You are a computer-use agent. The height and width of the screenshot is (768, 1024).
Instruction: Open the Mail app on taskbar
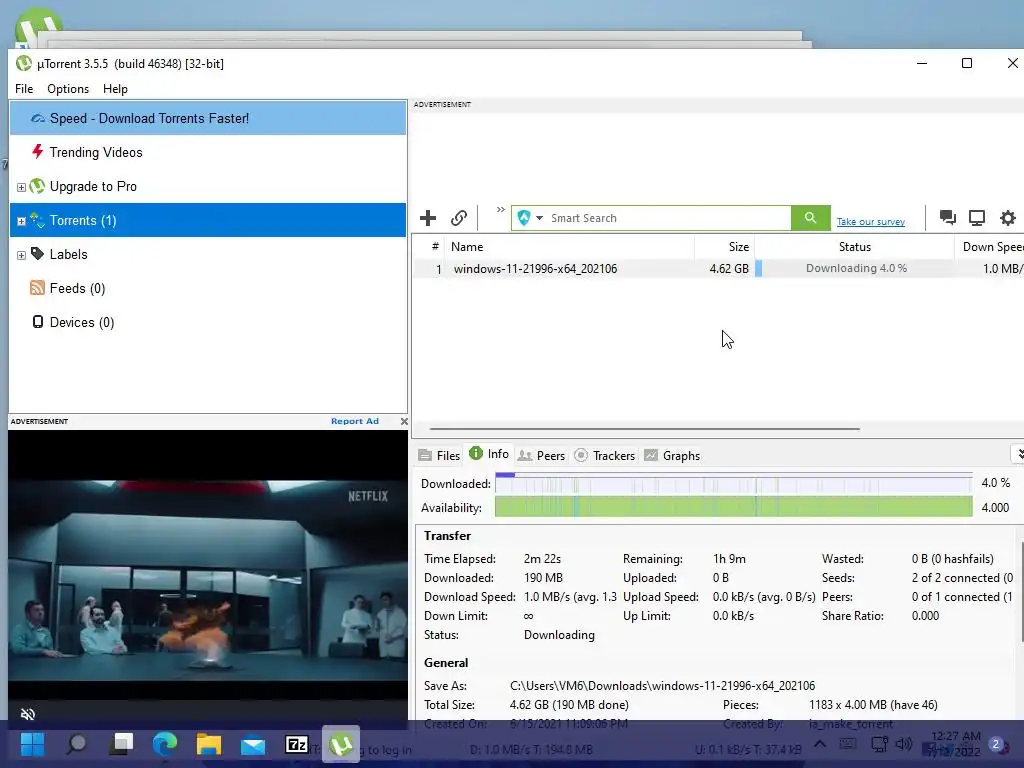(253, 744)
